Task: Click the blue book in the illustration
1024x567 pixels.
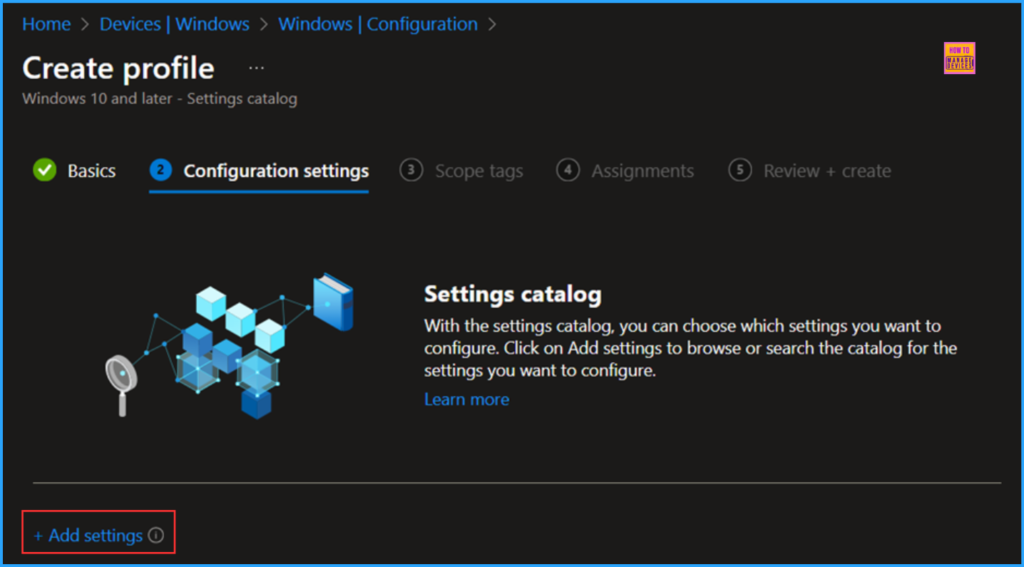Action: (333, 302)
